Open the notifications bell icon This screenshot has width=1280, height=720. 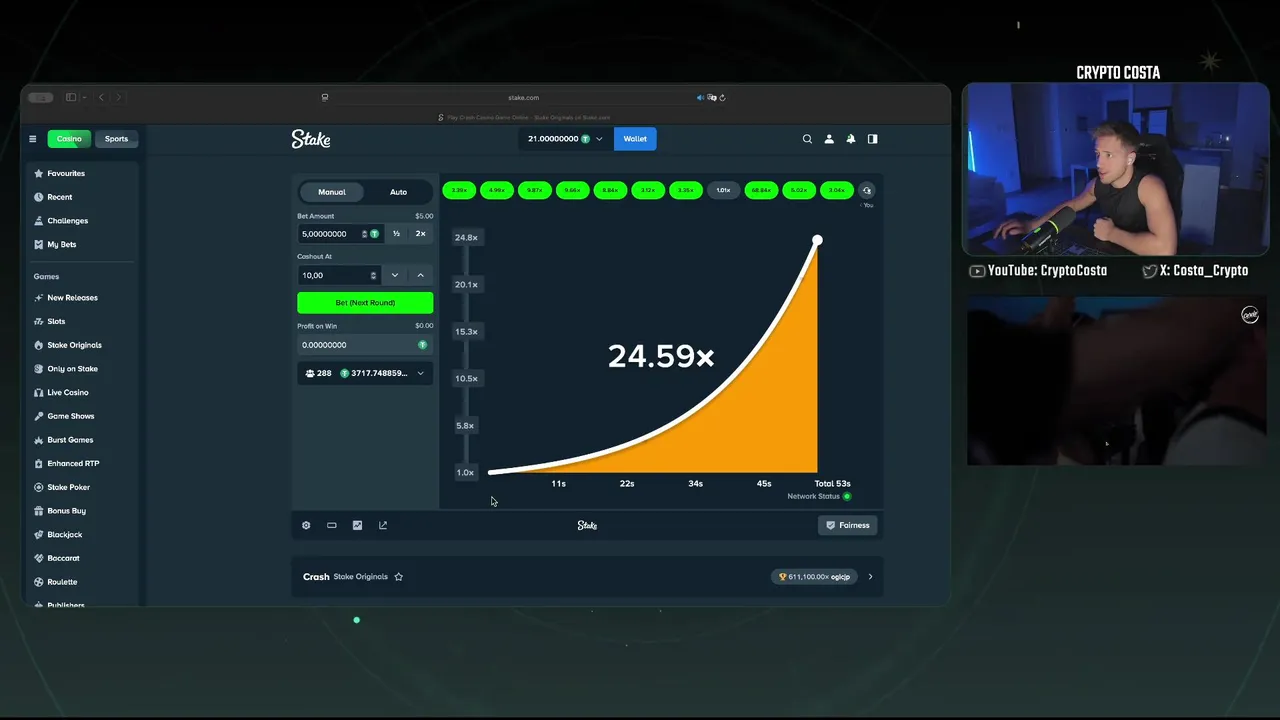[851, 139]
